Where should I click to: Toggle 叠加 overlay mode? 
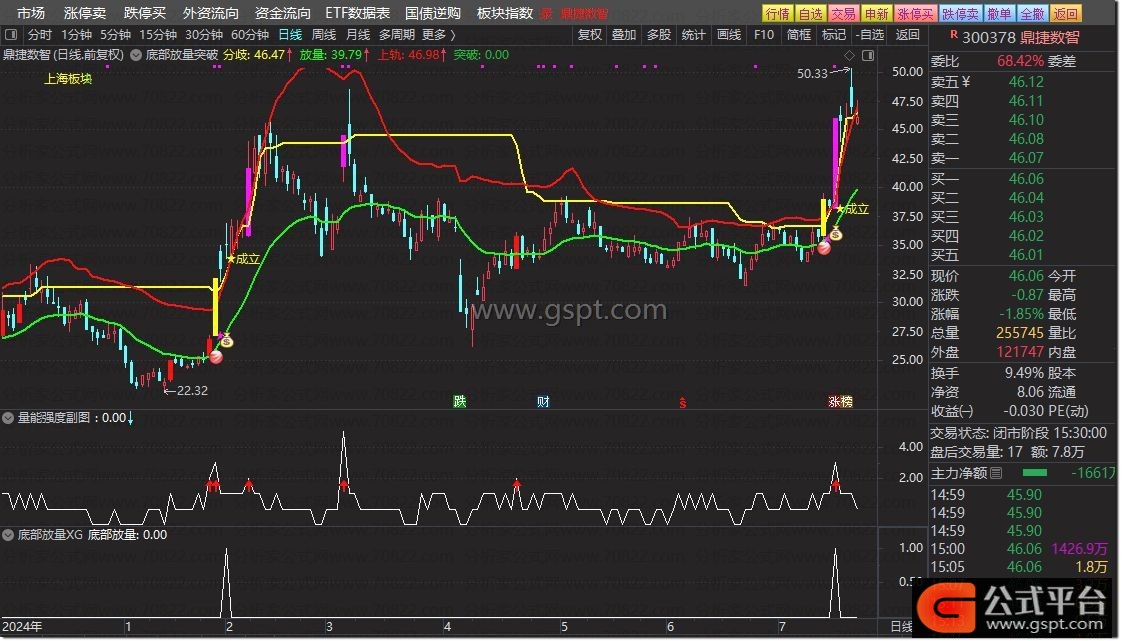(x=623, y=34)
